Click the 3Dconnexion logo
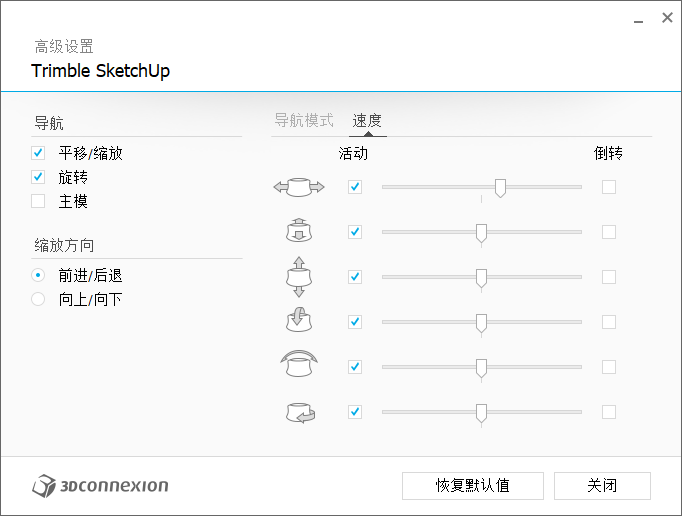682x516 pixels. tap(100, 486)
